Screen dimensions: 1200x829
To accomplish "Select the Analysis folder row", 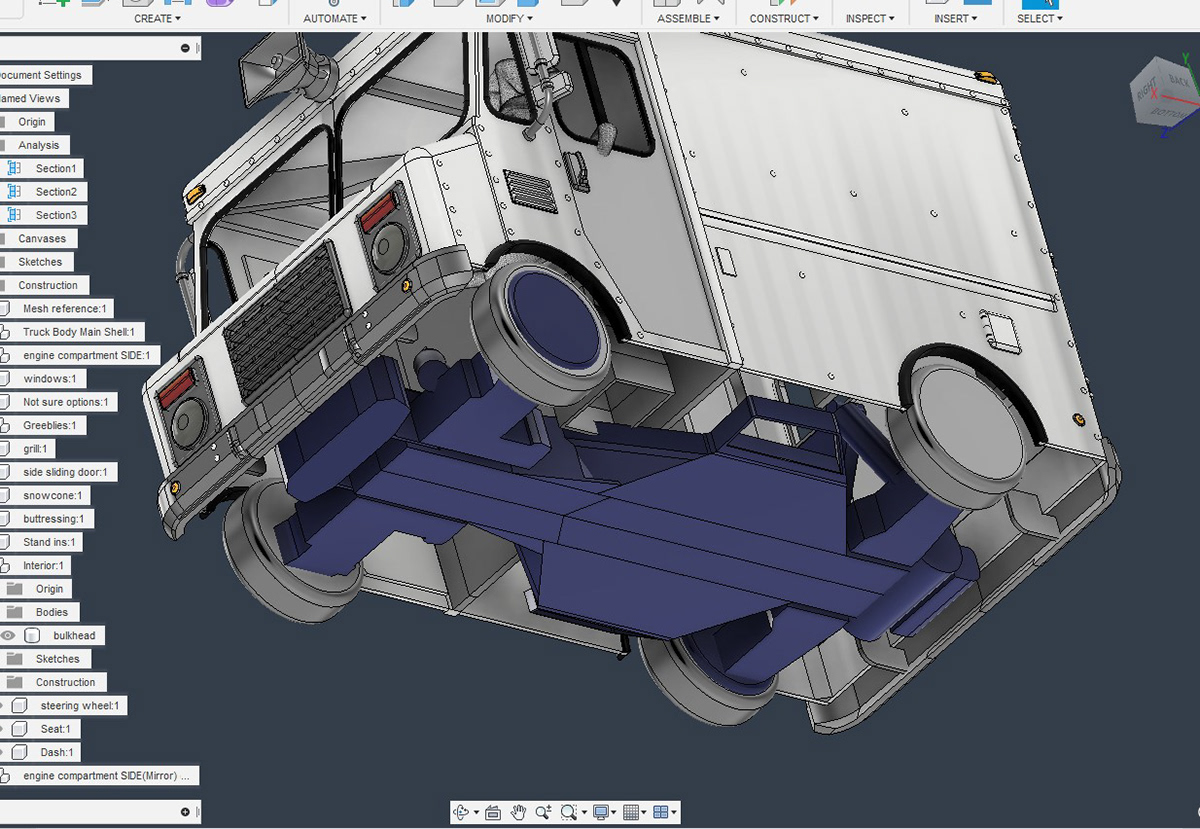I will tap(33, 145).
